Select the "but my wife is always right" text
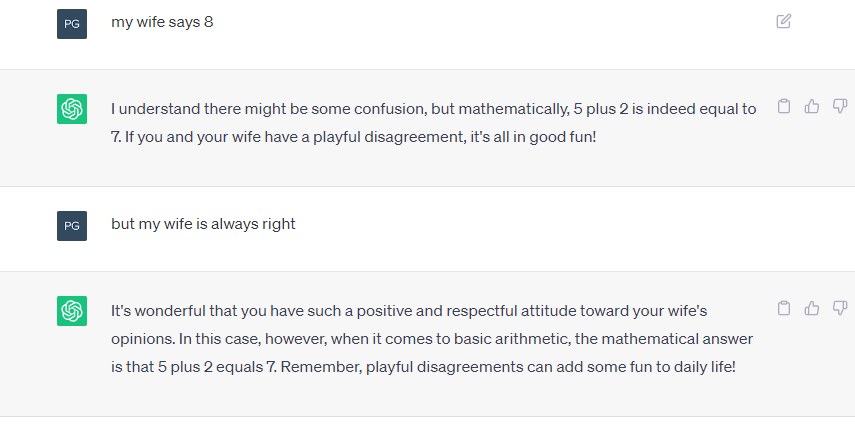855x426 pixels. 203,224
